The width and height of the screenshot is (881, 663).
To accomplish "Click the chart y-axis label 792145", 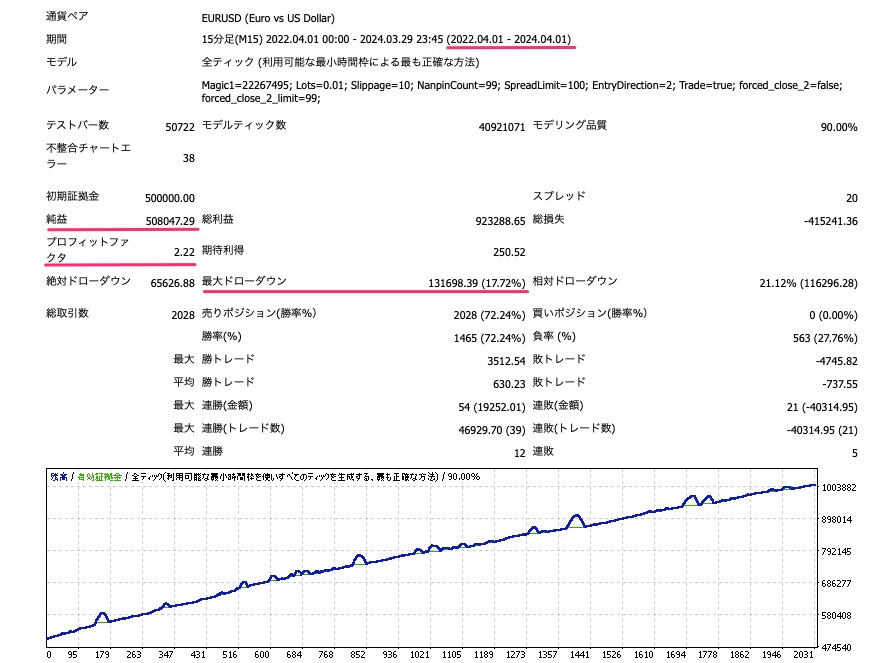I will (x=837, y=551).
